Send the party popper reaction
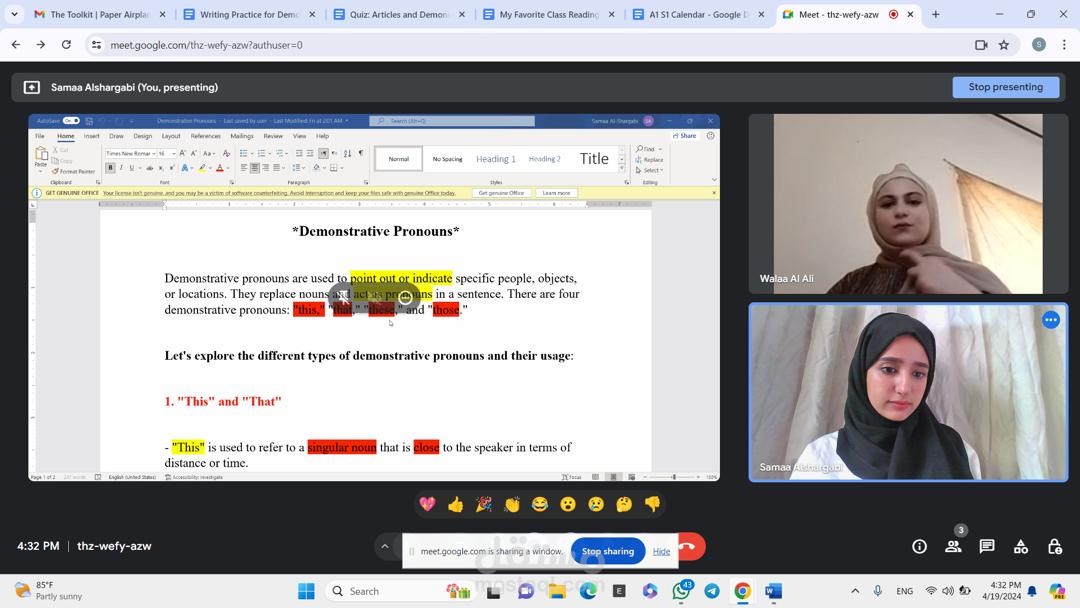 pyautogui.click(x=484, y=505)
